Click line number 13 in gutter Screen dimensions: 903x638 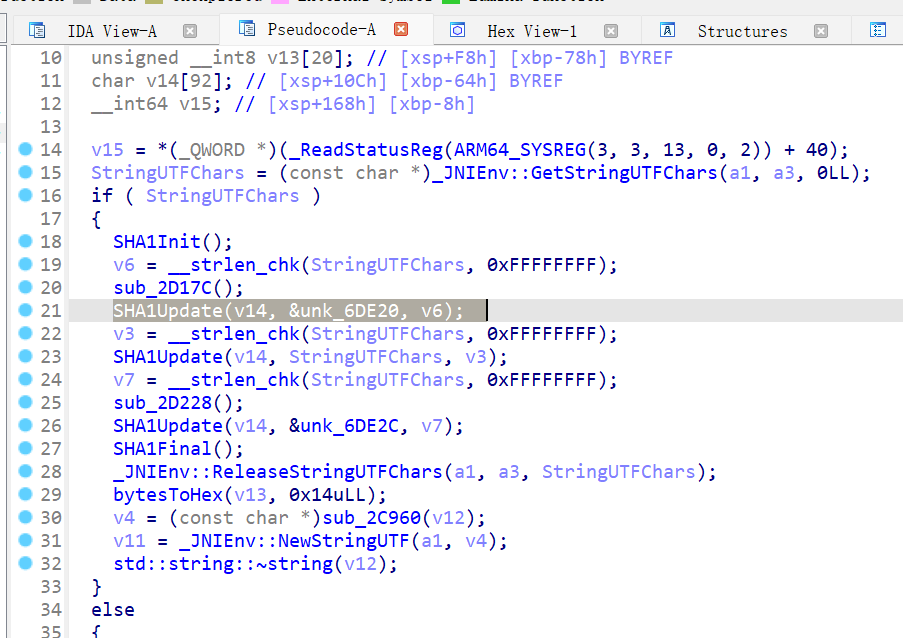pyautogui.click(x=51, y=127)
